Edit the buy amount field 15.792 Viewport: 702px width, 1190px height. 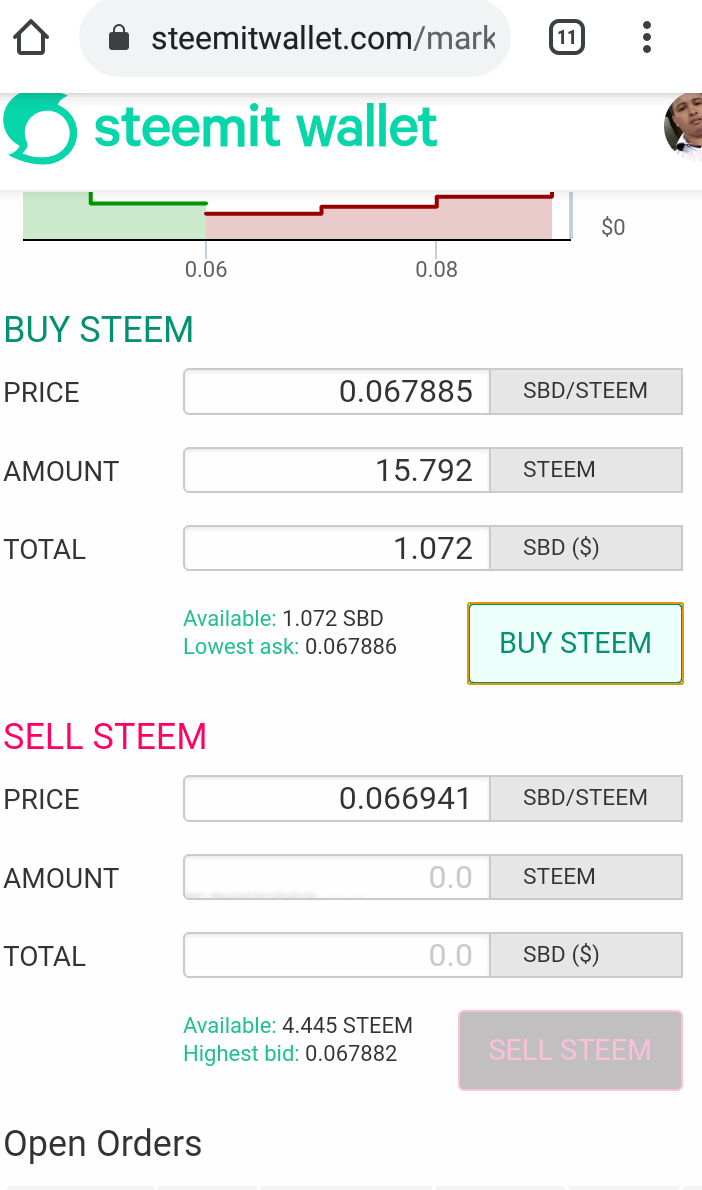[x=337, y=470]
